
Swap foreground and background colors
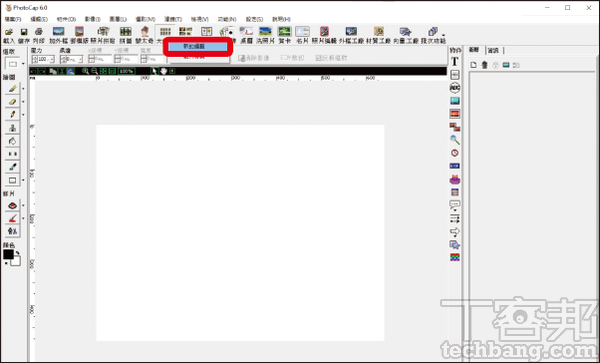[x=17, y=253]
